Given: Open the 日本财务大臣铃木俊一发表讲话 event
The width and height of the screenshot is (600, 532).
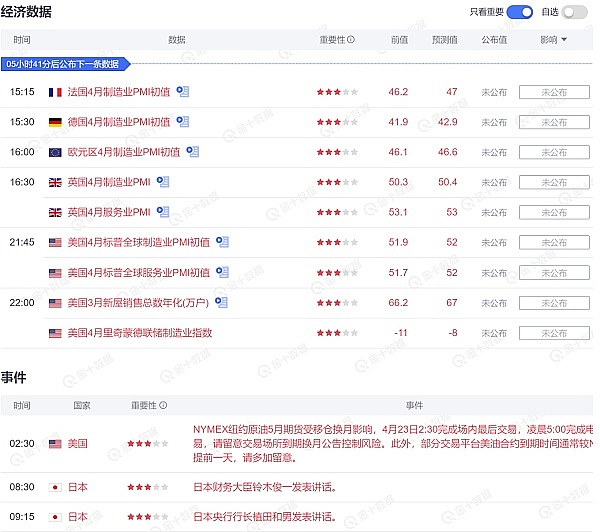Looking at the screenshot, I should (x=264, y=487).
